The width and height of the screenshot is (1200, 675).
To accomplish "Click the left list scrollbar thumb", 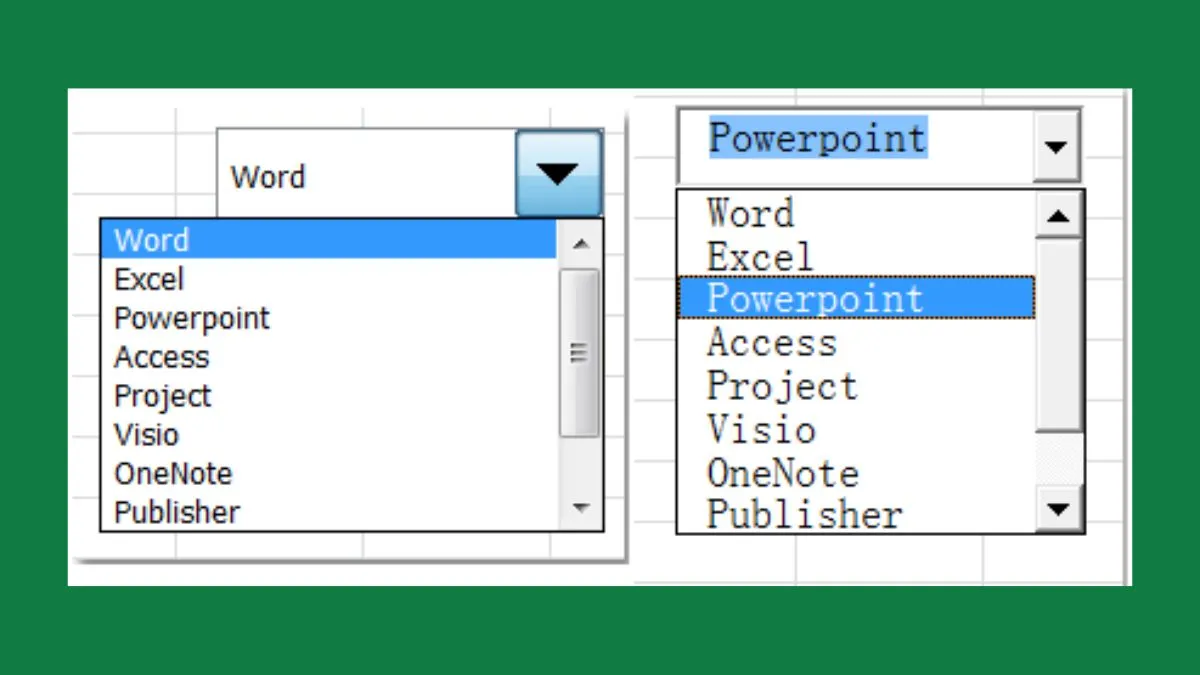I will click(580, 352).
